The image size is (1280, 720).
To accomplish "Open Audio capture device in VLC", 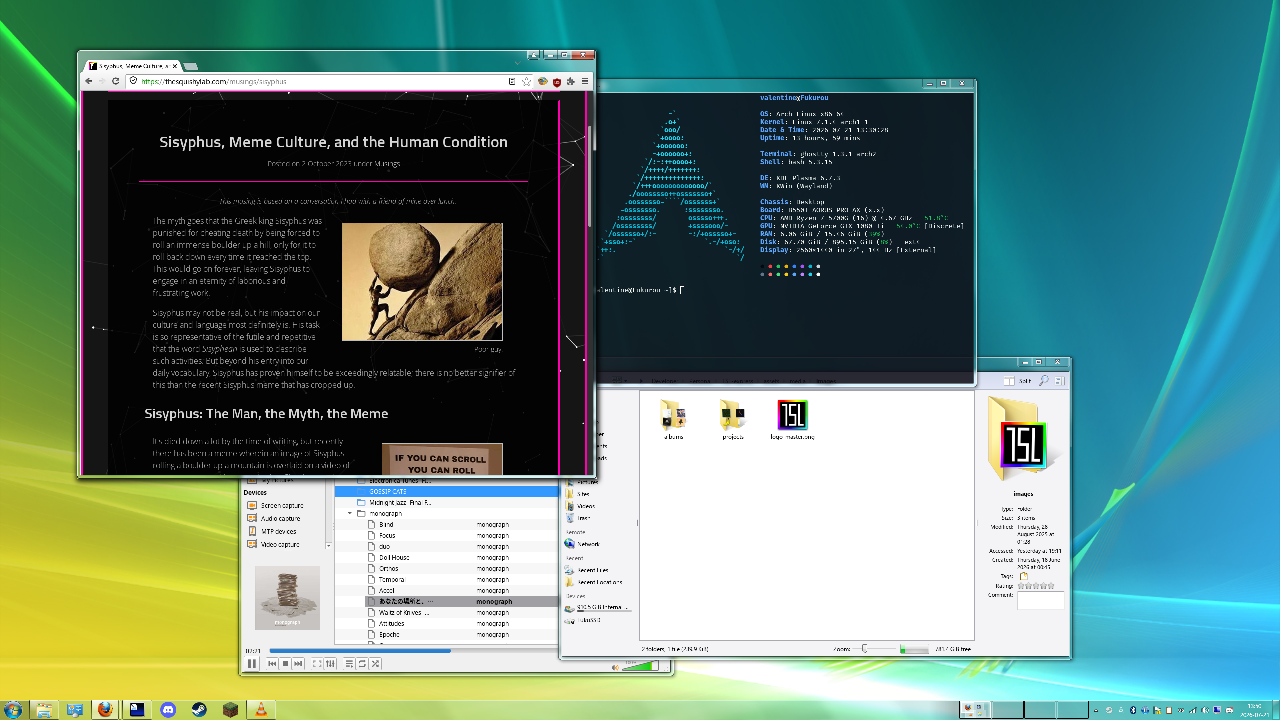I will (273, 518).
